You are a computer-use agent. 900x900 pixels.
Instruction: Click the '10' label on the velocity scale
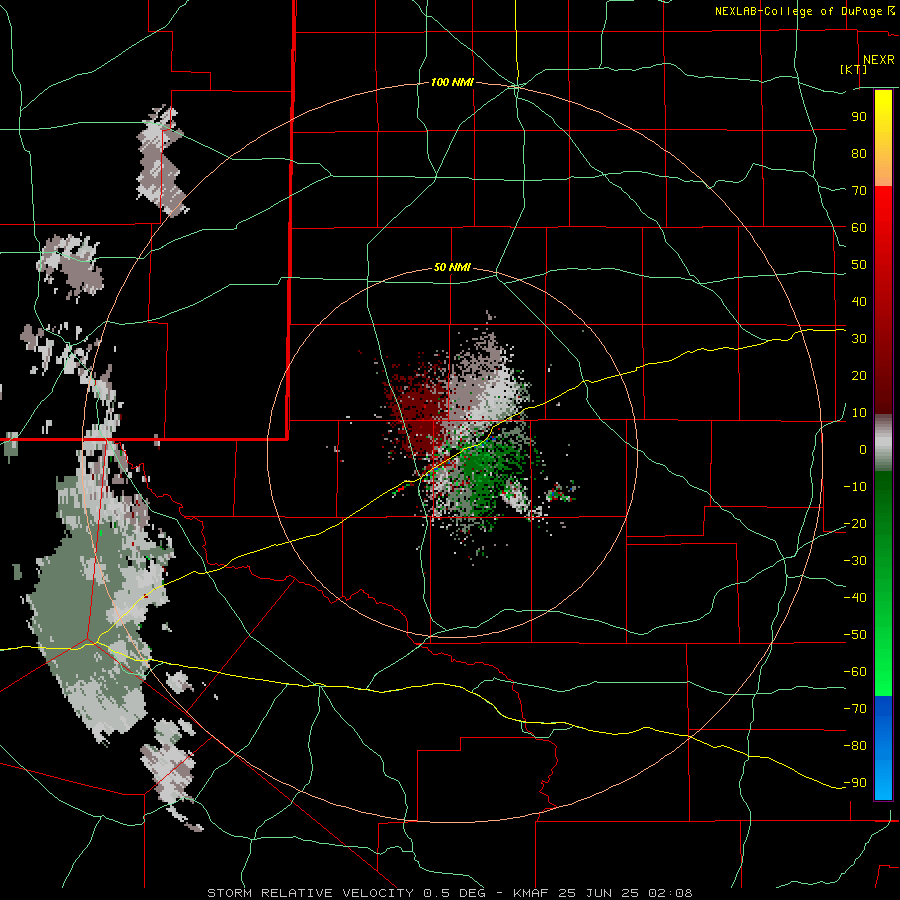[859, 413]
